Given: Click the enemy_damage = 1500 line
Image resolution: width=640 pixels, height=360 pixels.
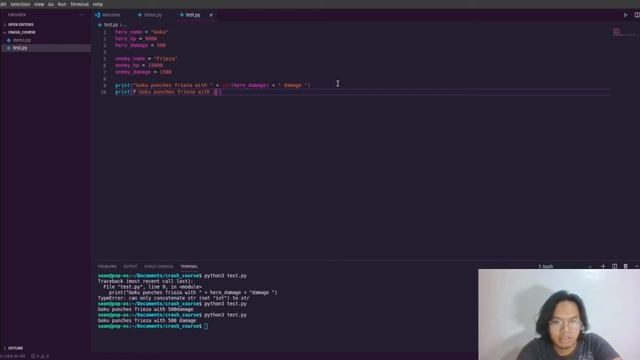Looking at the screenshot, I should 143,72.
